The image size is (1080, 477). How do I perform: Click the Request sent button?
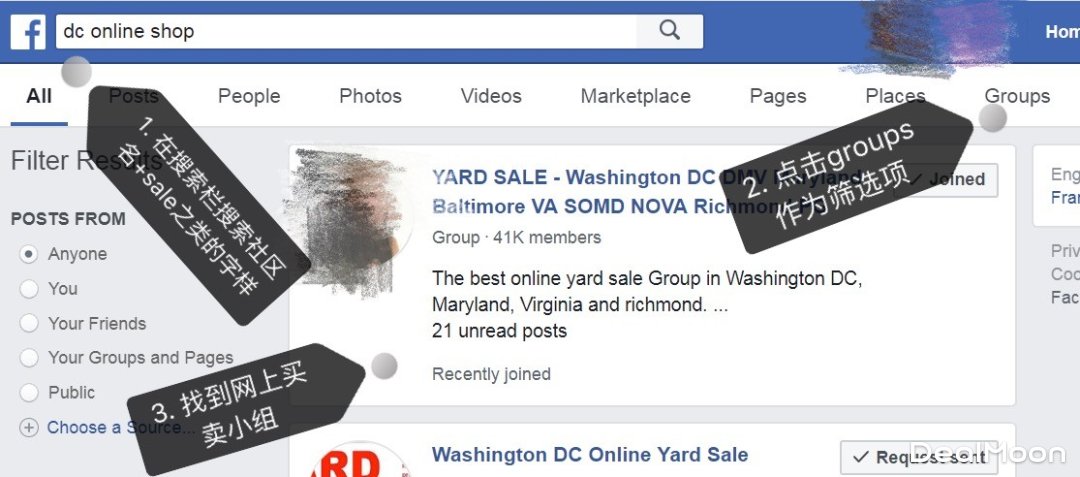tap(920, 457)
